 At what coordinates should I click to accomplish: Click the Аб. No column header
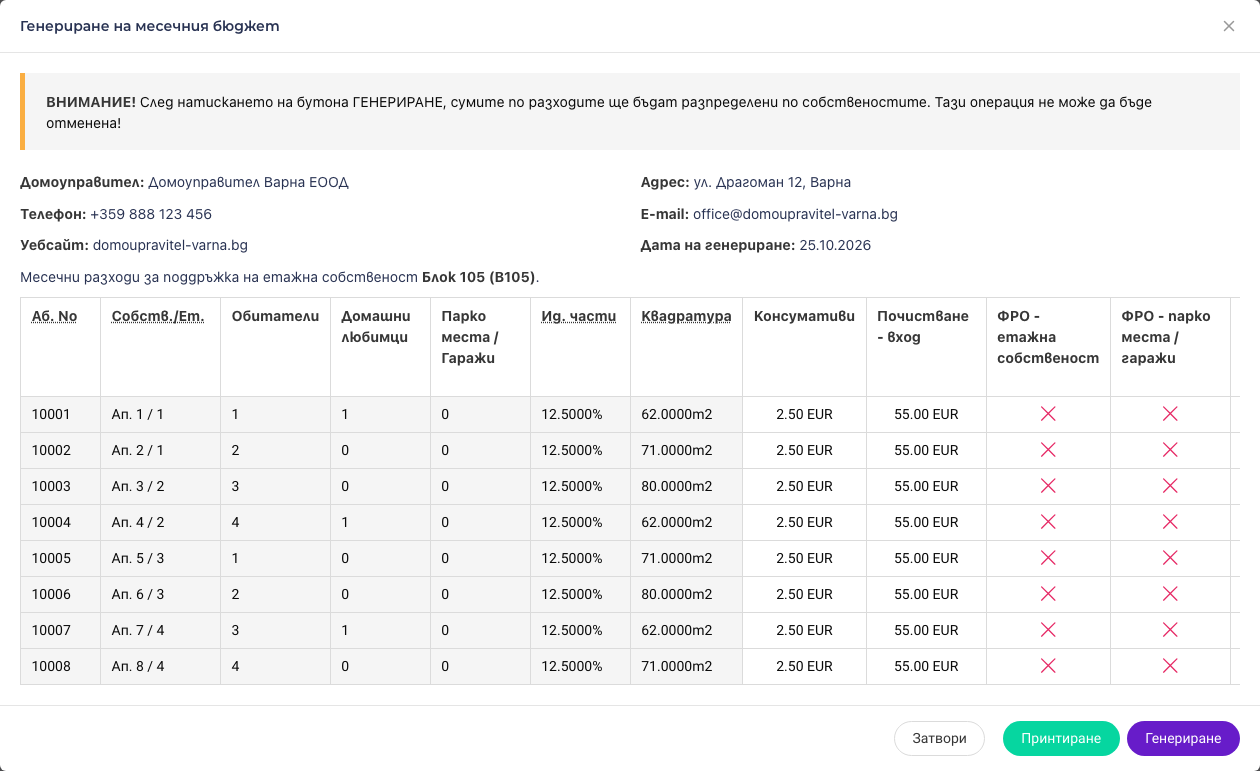54,316
